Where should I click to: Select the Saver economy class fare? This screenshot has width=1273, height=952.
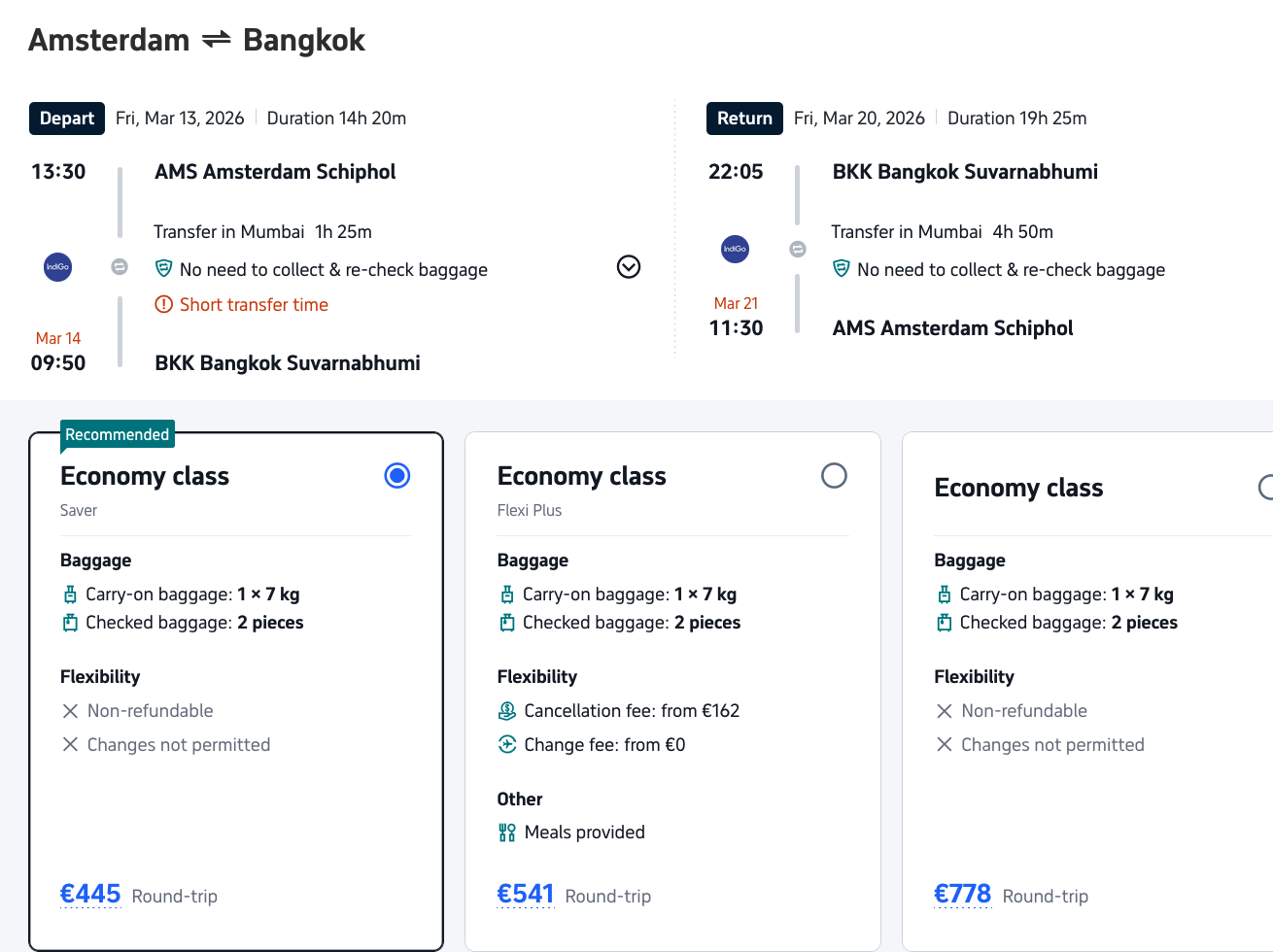(397, 476)
